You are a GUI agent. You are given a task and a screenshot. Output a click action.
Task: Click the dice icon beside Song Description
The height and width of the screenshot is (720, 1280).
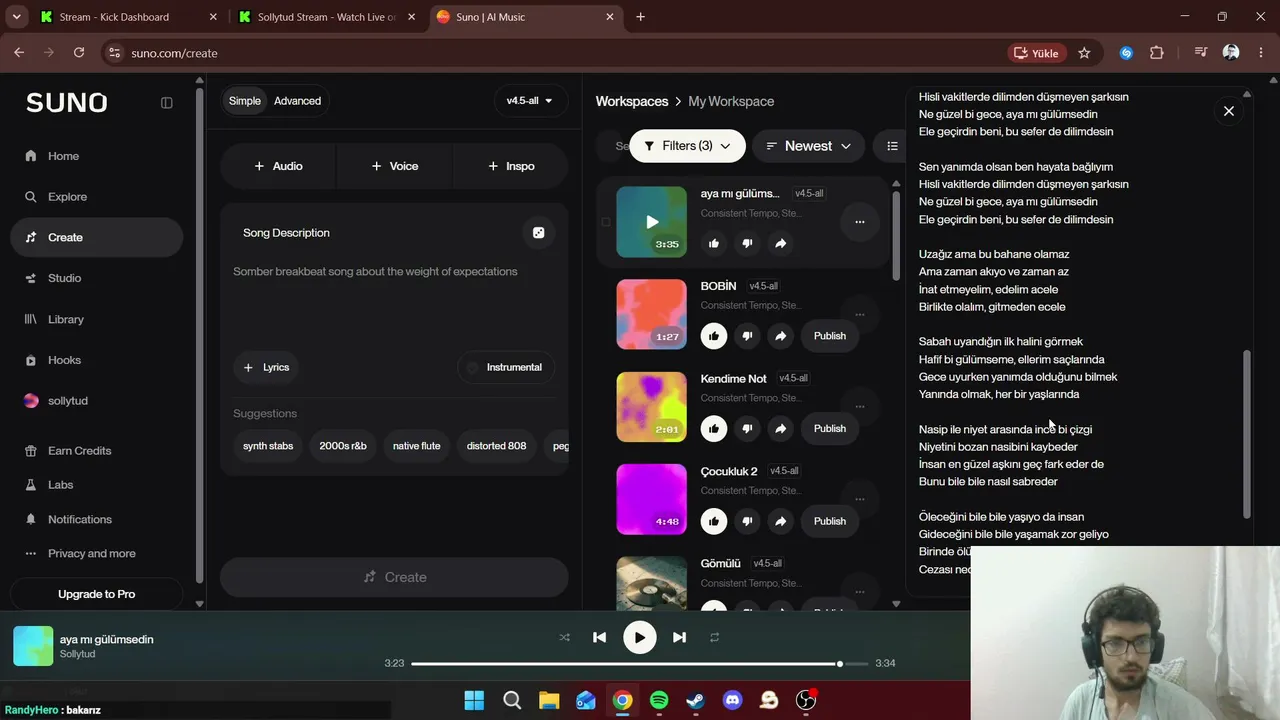coord(538,233)
